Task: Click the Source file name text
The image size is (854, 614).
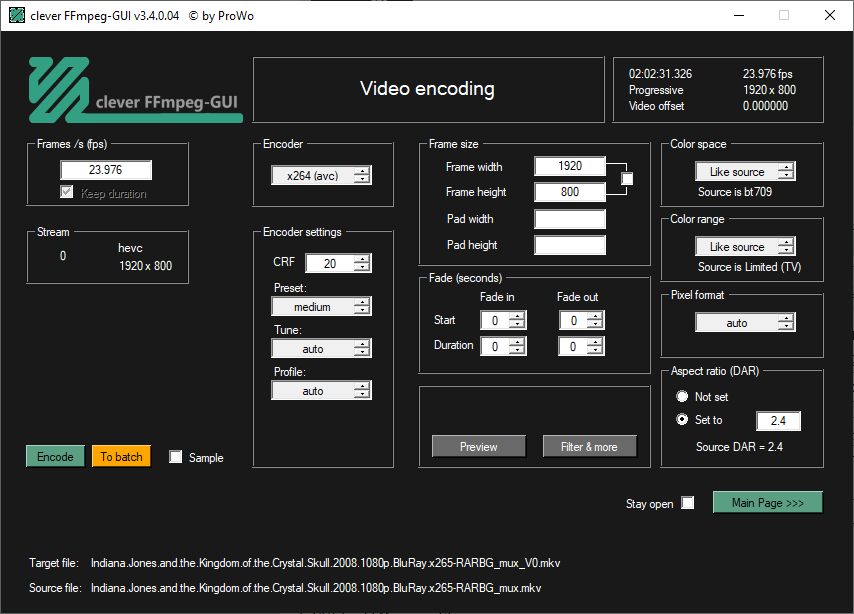Action: click(316, 588)
